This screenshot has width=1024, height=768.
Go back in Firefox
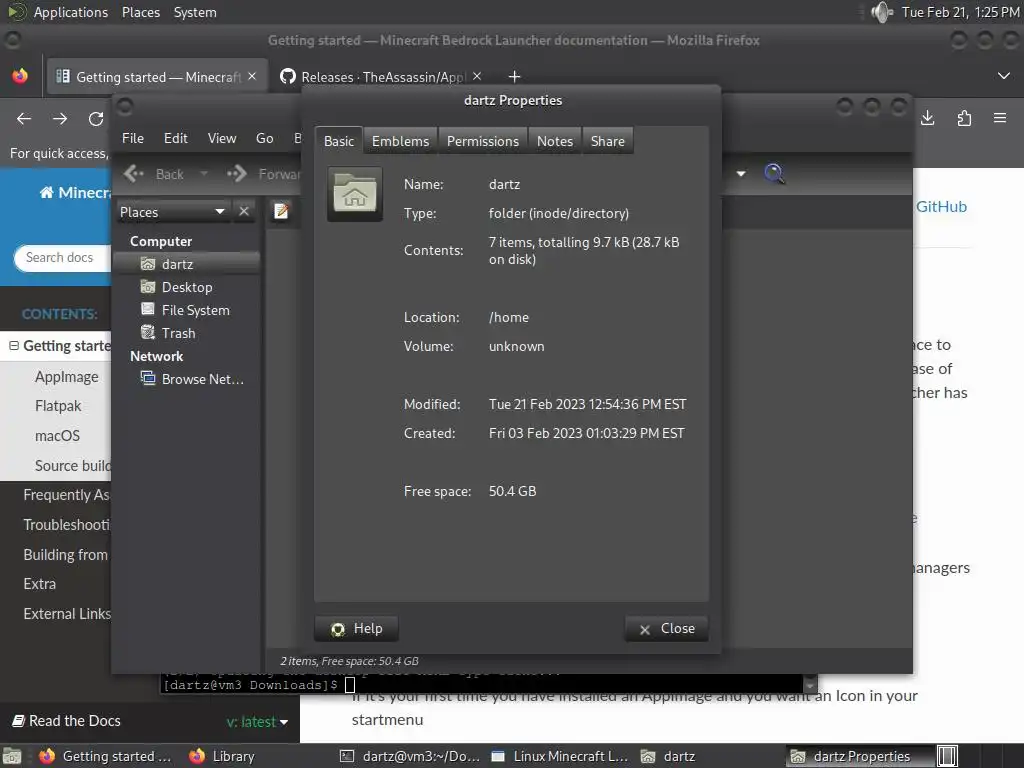point(24,118)
